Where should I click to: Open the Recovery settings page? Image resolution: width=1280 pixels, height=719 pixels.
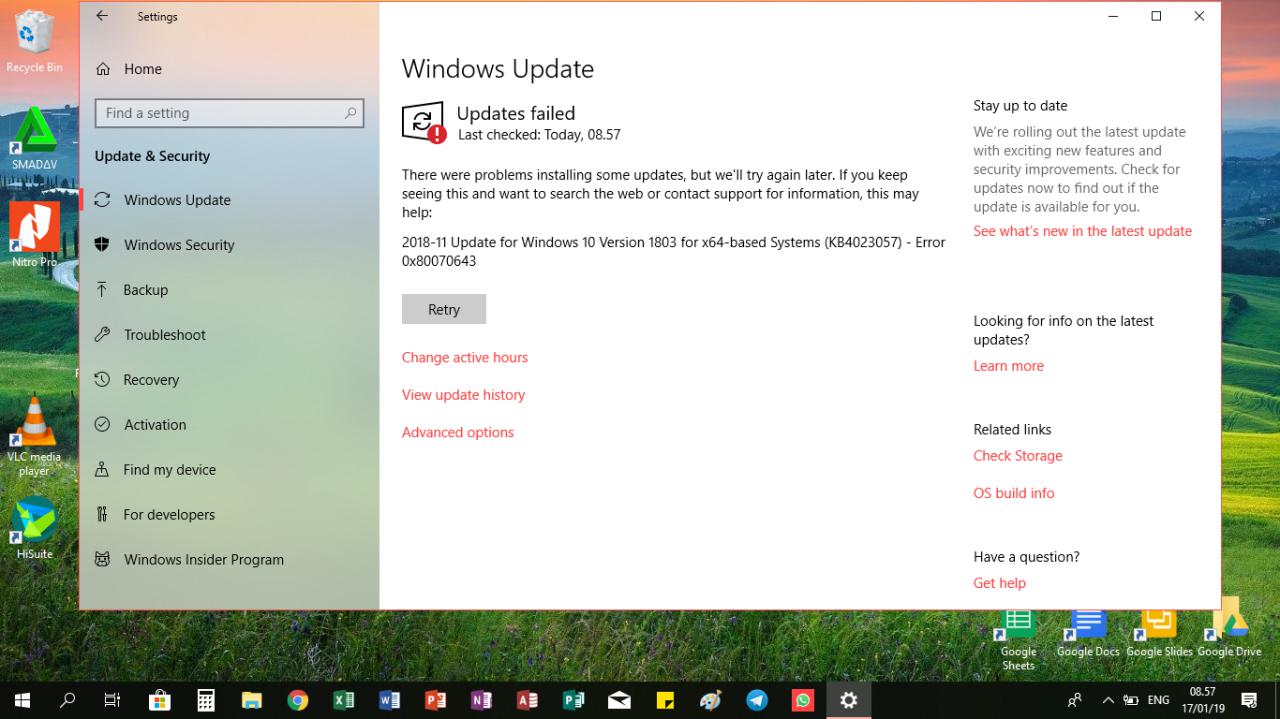tap(229, 380)
